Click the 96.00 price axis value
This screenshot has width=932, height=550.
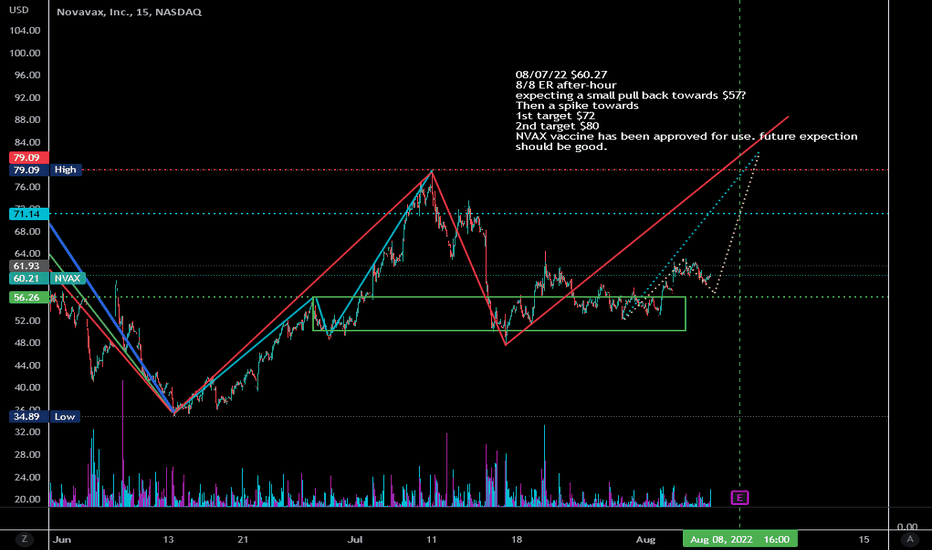pos(27,76)
